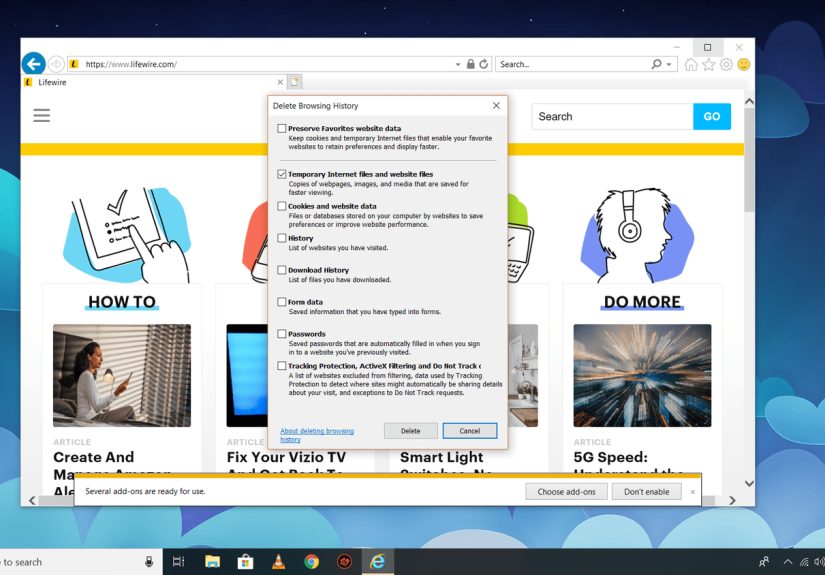Select the Lifewire browser tab

[x=154, y=82]
